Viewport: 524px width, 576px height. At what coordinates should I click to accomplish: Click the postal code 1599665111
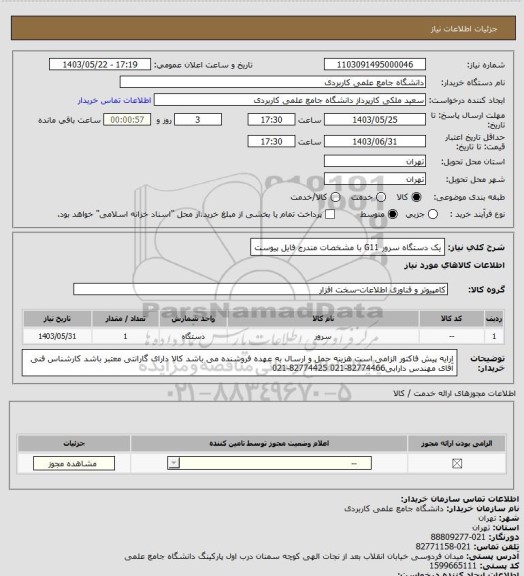452,566
